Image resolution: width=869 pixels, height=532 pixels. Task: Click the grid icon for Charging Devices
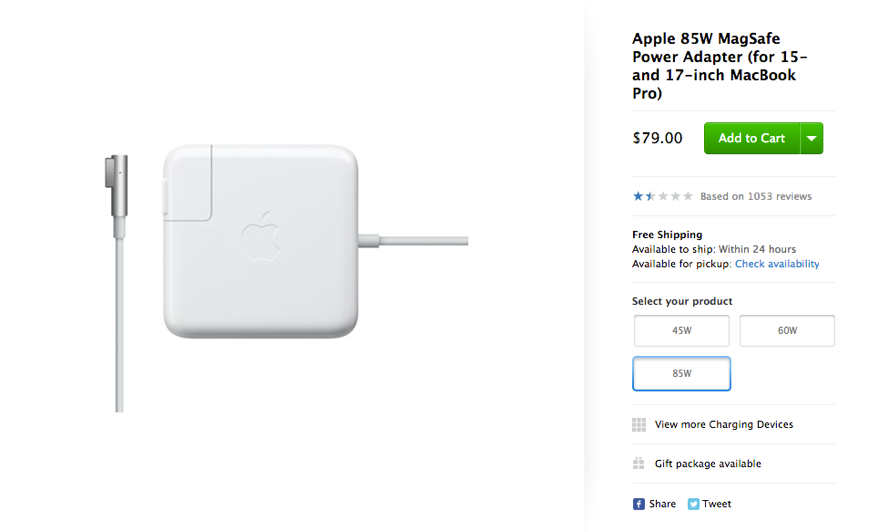click(x=639, y=425)
